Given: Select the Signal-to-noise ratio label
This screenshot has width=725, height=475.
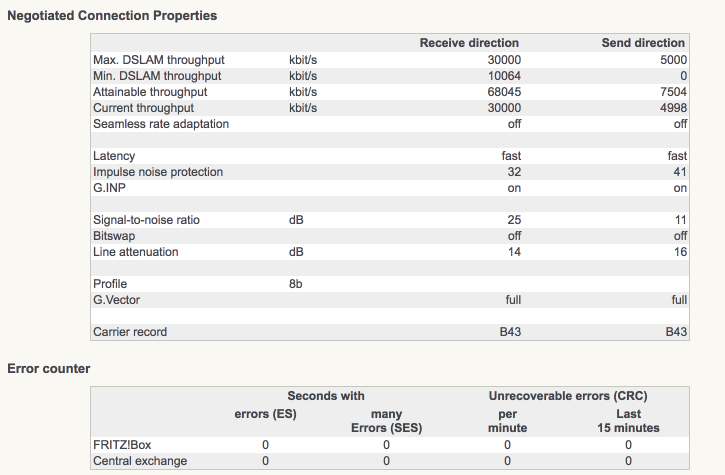Looking at the screenshot, I should [x=147, y=220].
